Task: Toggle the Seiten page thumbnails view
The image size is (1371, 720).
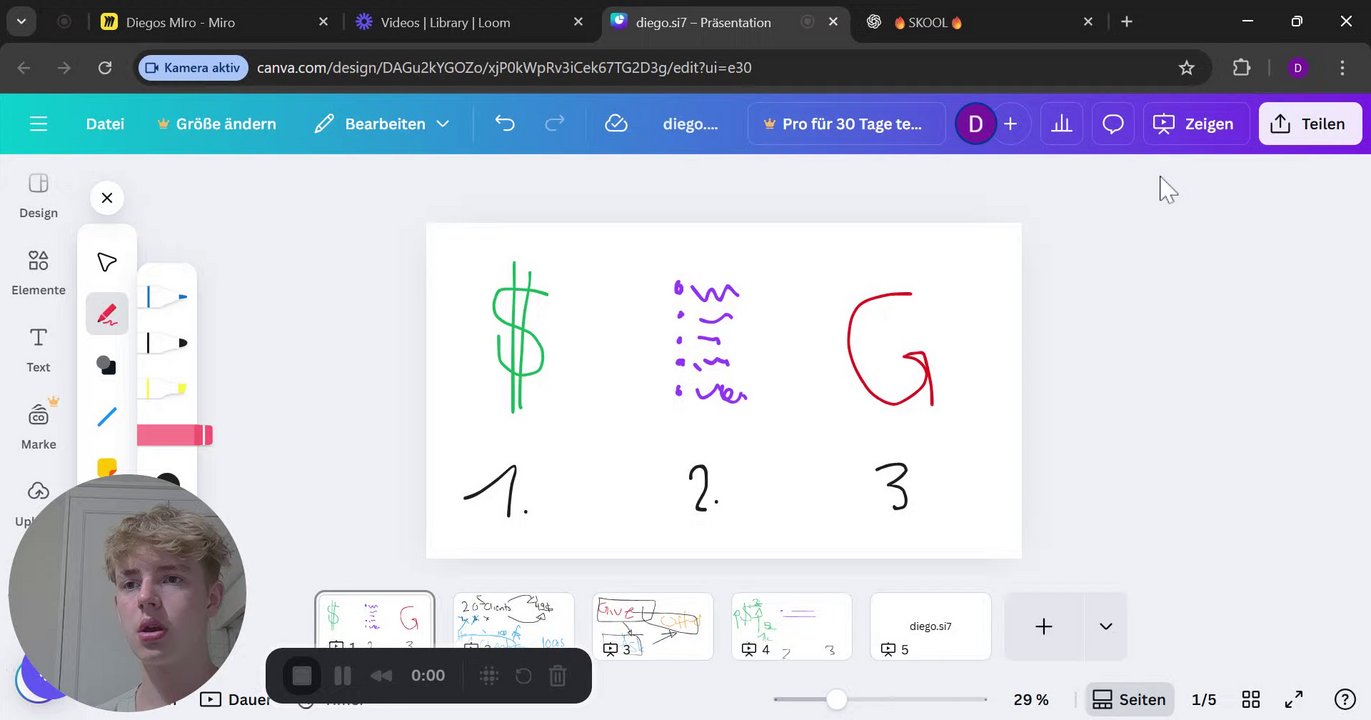Action: coord(1130,700)
